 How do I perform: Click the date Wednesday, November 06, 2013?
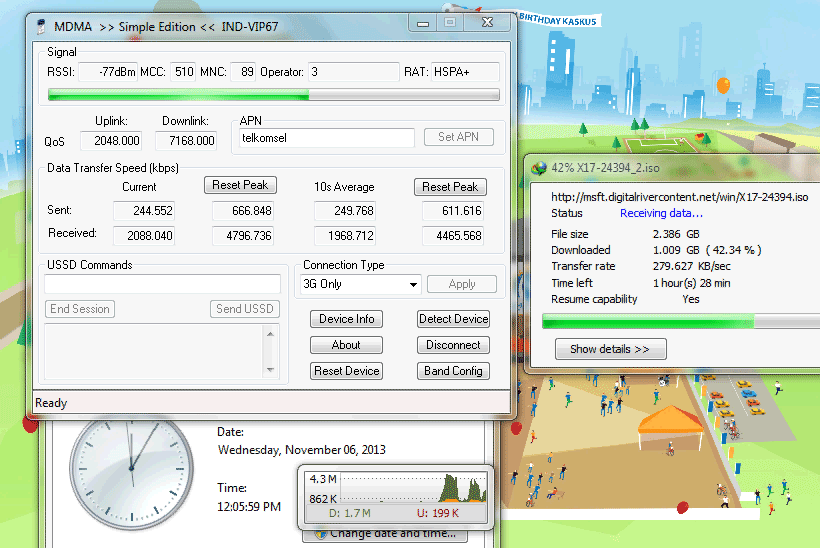[x=302, y=450]
